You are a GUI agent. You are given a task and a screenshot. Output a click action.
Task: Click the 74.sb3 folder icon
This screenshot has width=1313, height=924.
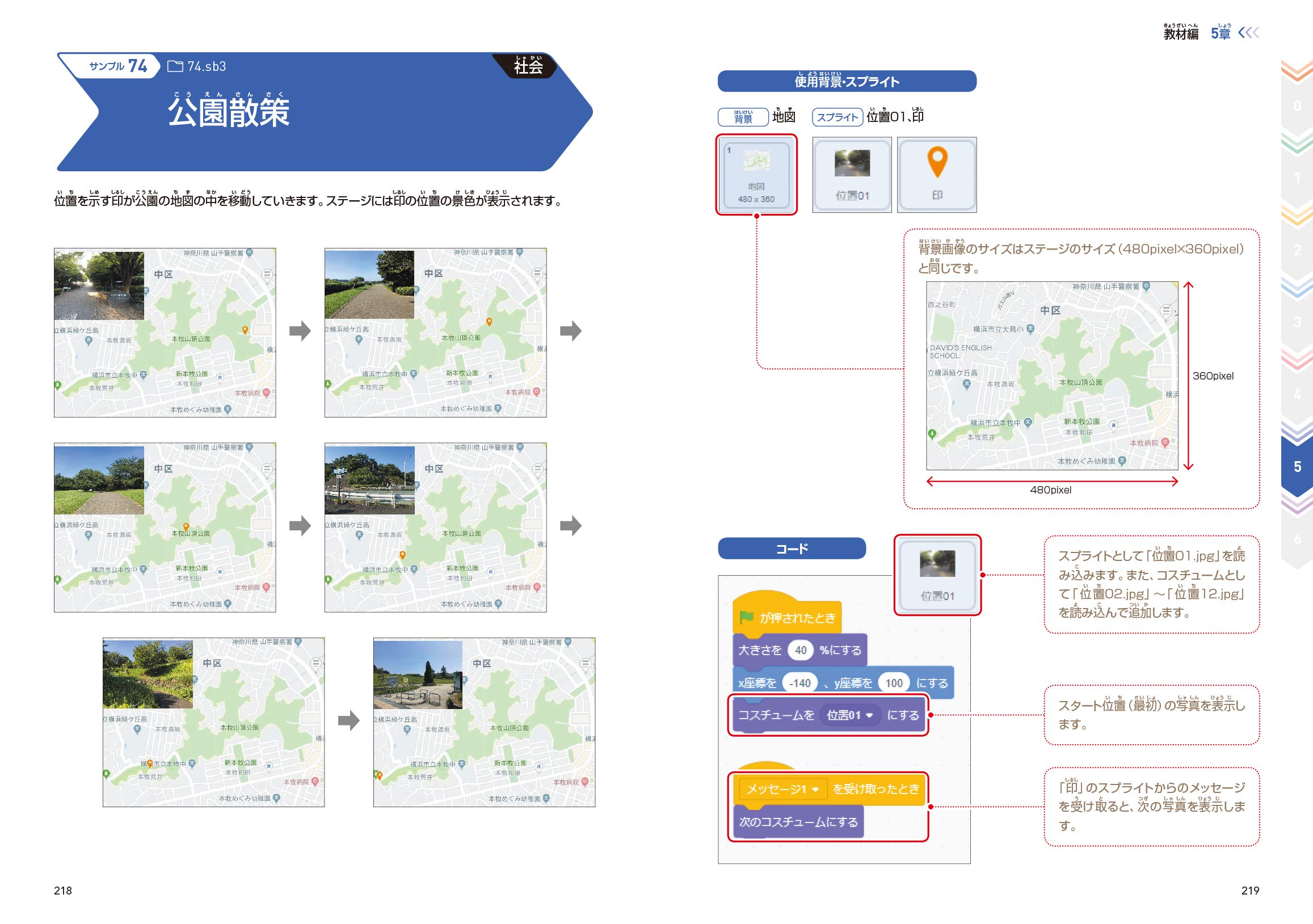coord(175,66)
